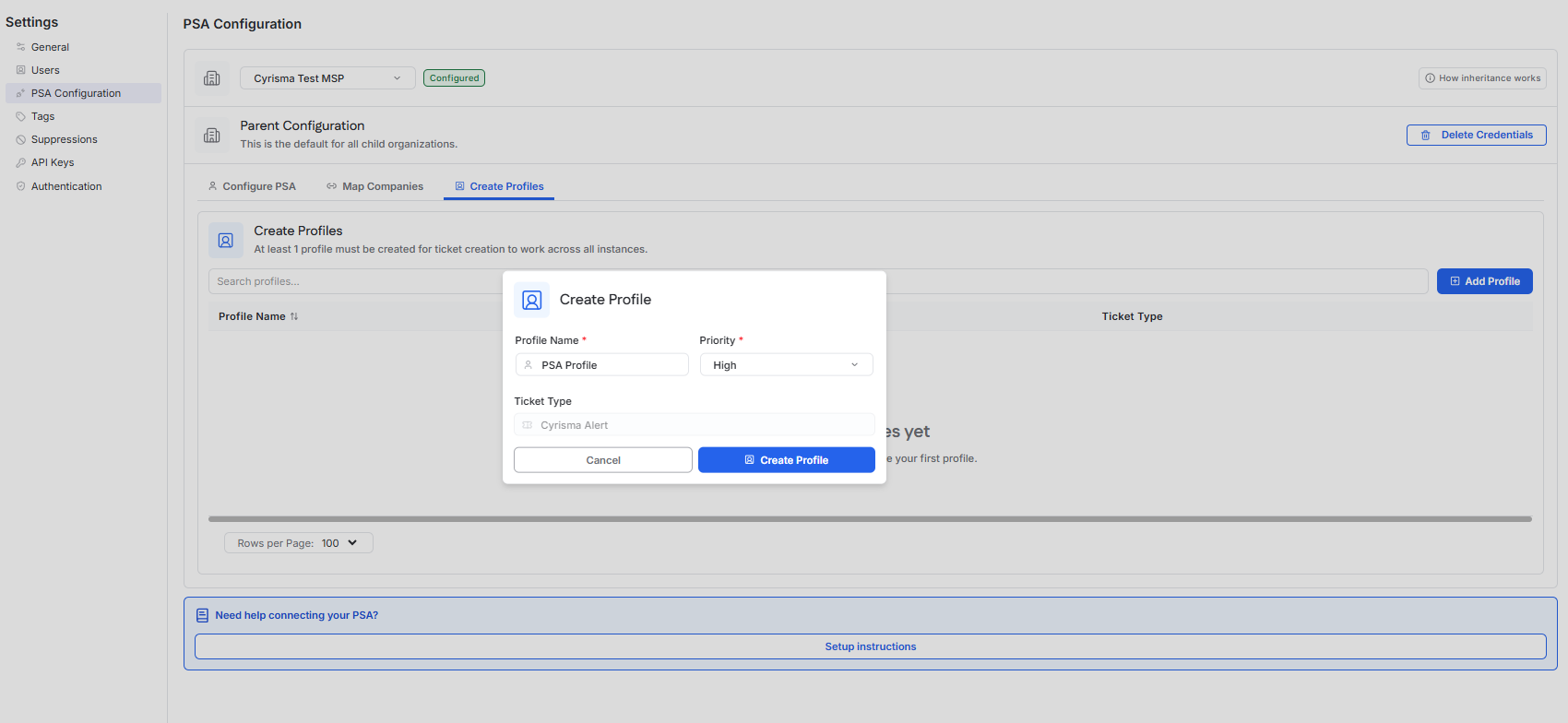This screenshot has height=723, width=1568.
Task: Go to Tags settings
Action: click(x=42, y=116)
